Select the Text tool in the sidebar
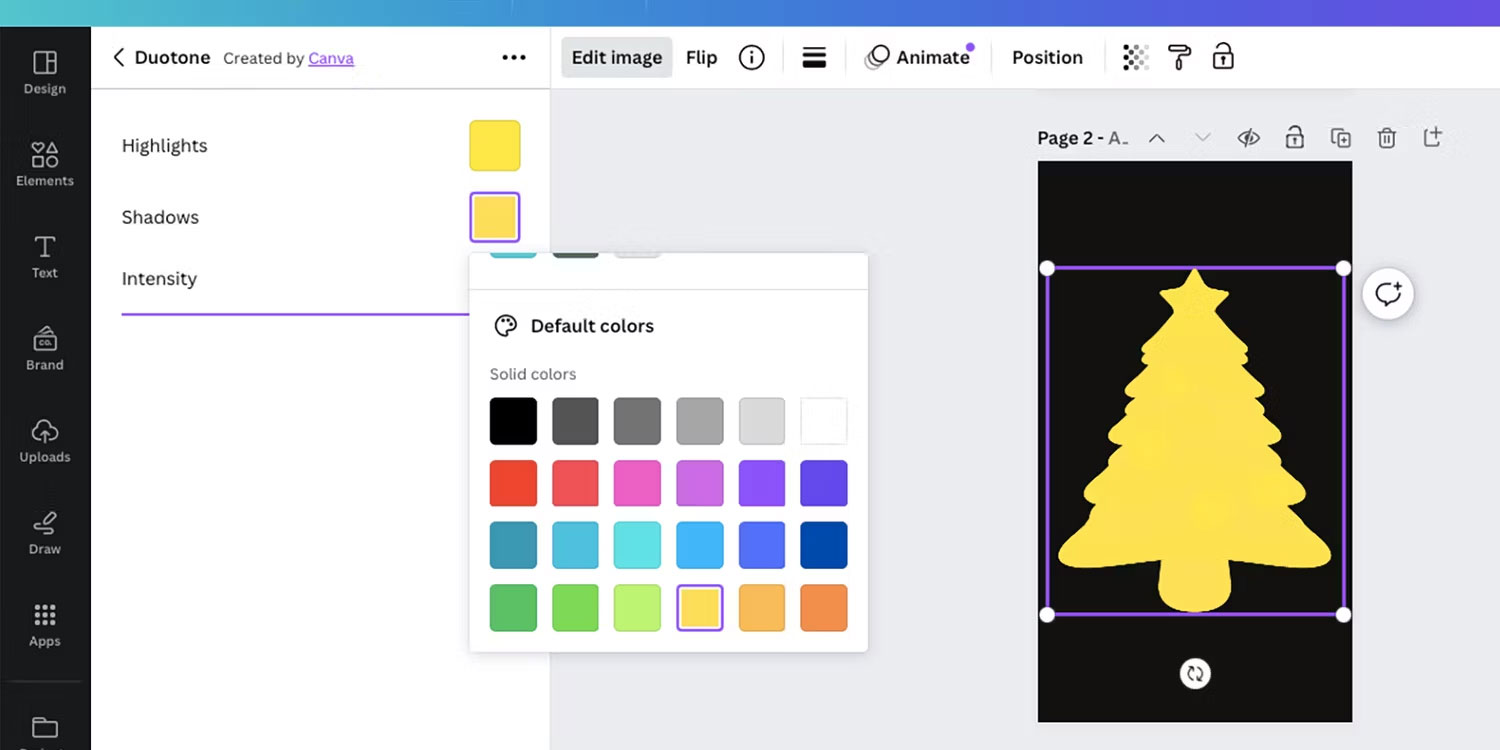Viewport: 1500px width, 750px height. (44, 255)
